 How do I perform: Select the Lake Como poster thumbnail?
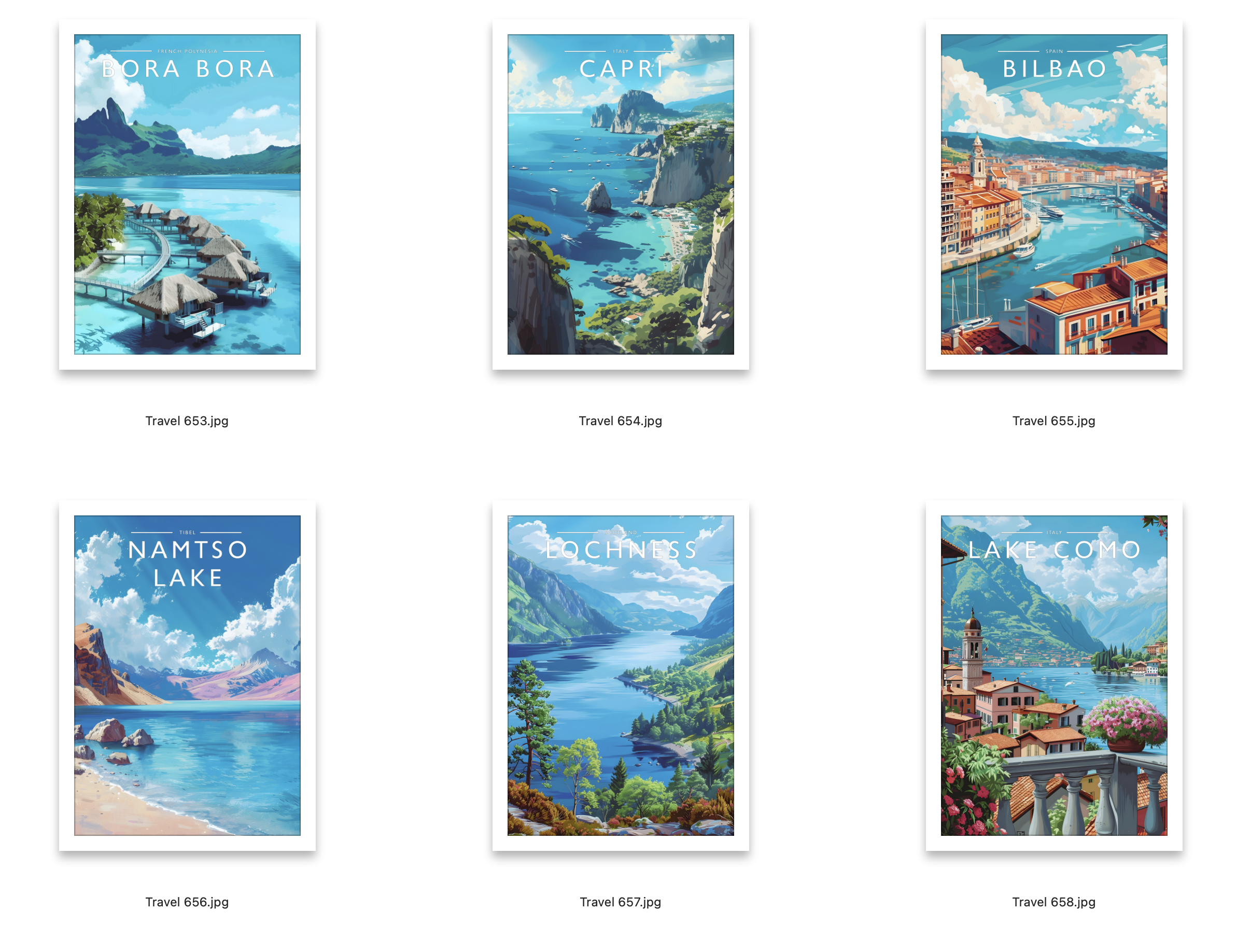(x=1054, y=675)
